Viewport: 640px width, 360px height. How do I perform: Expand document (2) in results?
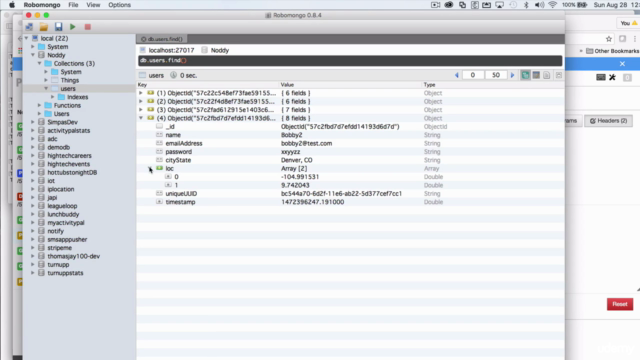point(141,101)
